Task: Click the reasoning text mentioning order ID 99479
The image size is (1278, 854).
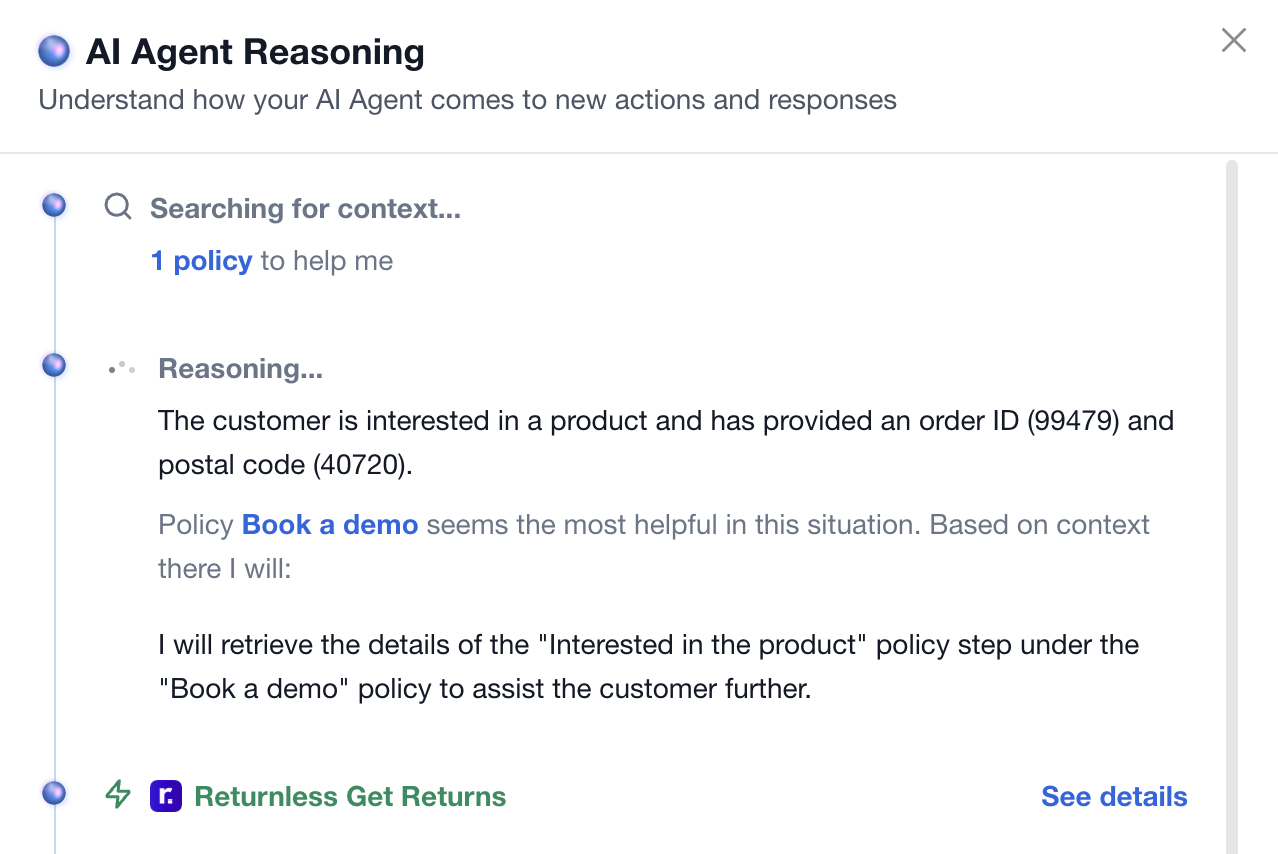Action: coord(666,442)
